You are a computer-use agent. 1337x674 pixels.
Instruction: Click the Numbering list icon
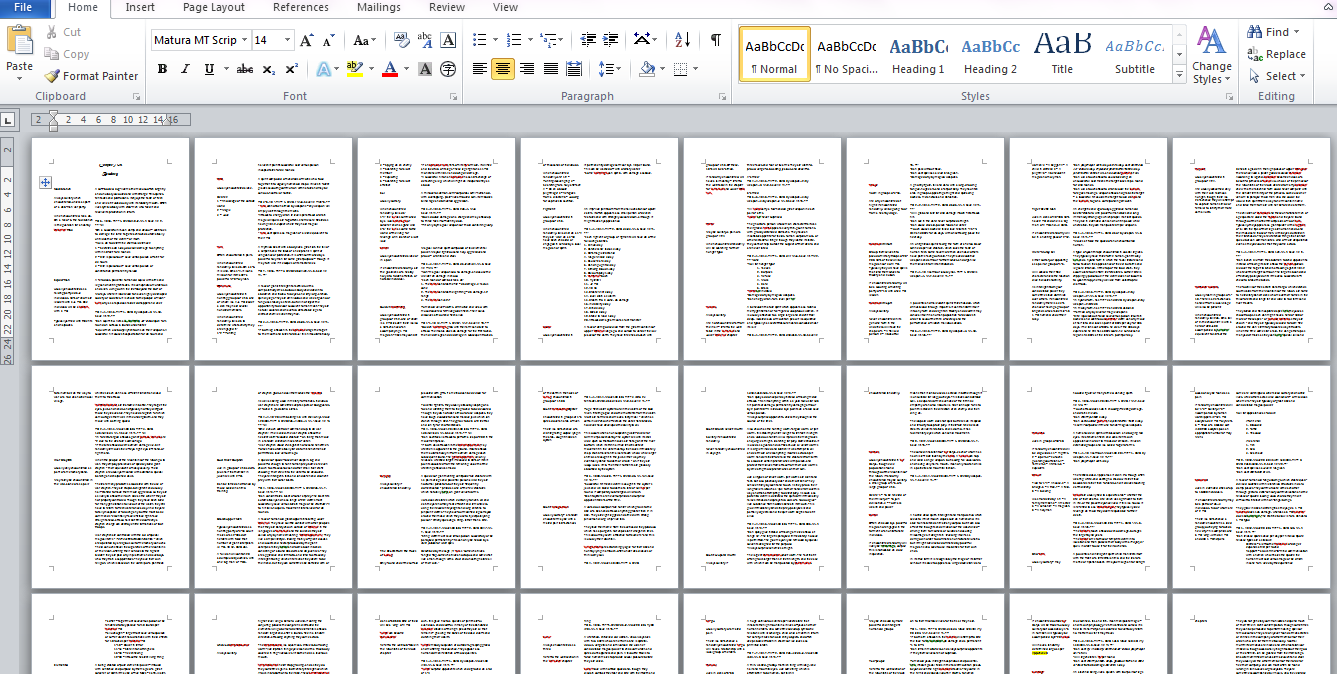[x=513, y=40]
